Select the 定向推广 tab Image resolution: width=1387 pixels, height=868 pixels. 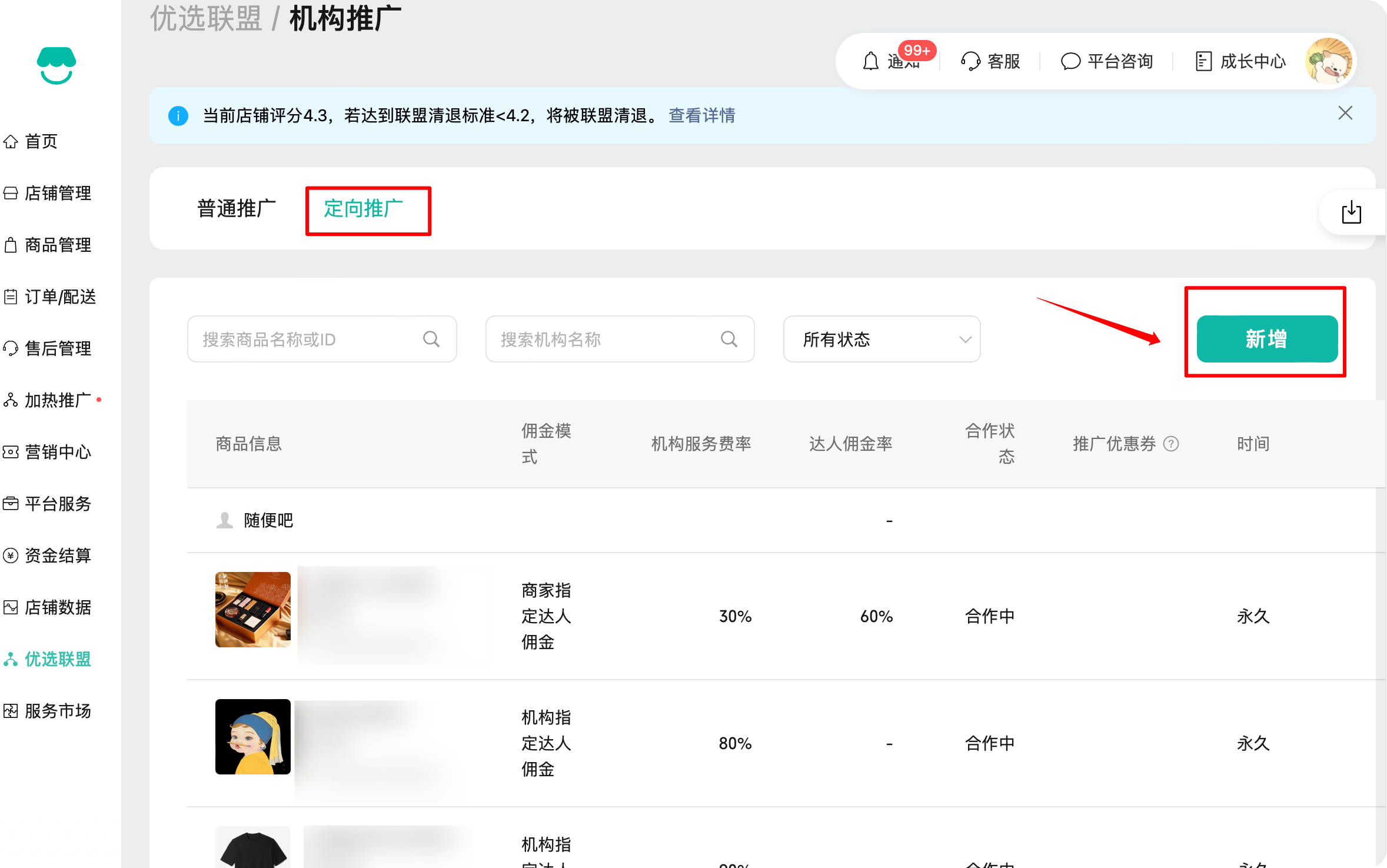click(x=363, y=208)
